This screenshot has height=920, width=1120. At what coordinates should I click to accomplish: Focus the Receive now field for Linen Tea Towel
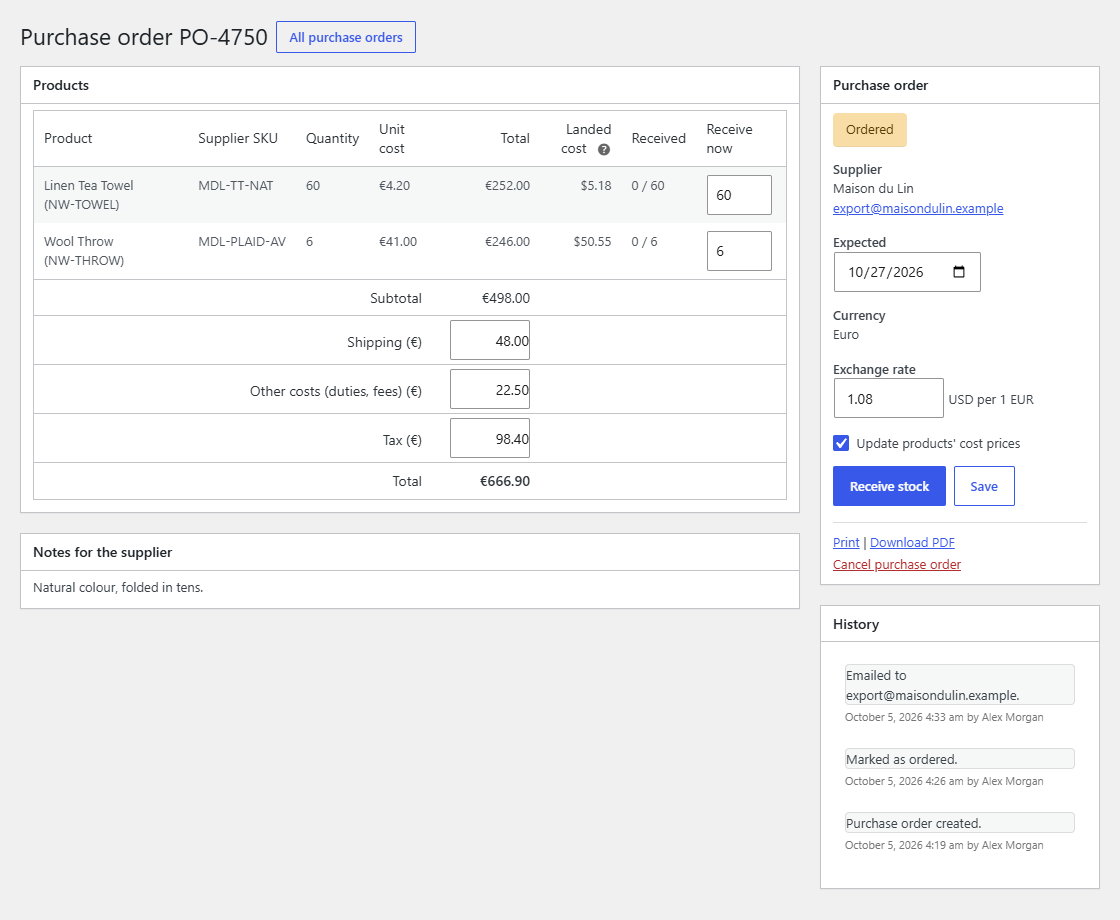click(739, 195)
